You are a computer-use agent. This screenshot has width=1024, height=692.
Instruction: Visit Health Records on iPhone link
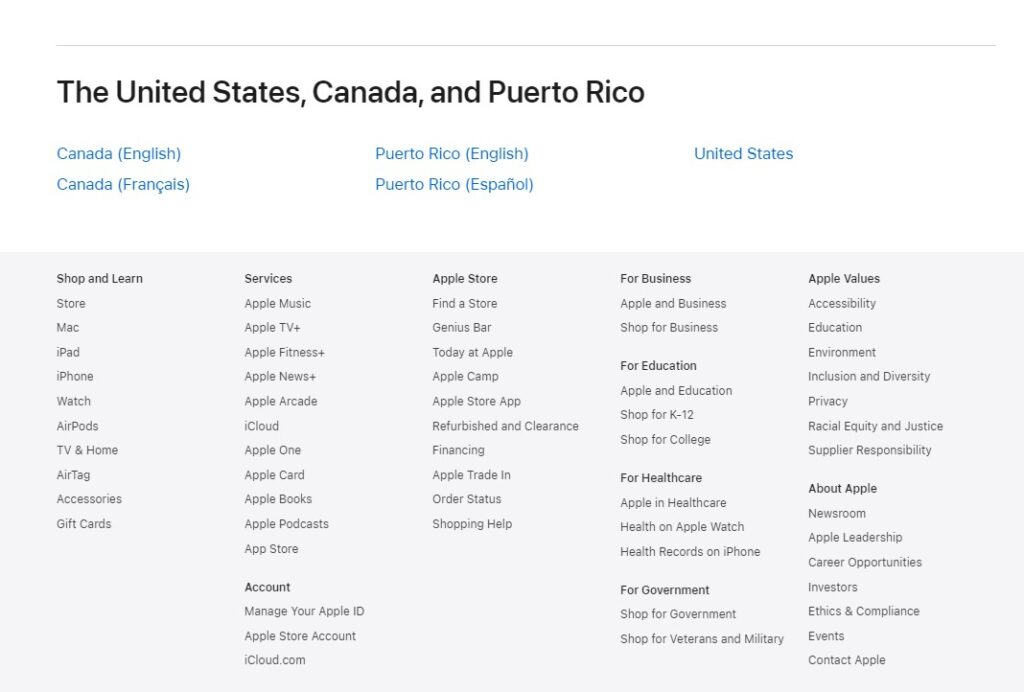[x=690, y=552]
